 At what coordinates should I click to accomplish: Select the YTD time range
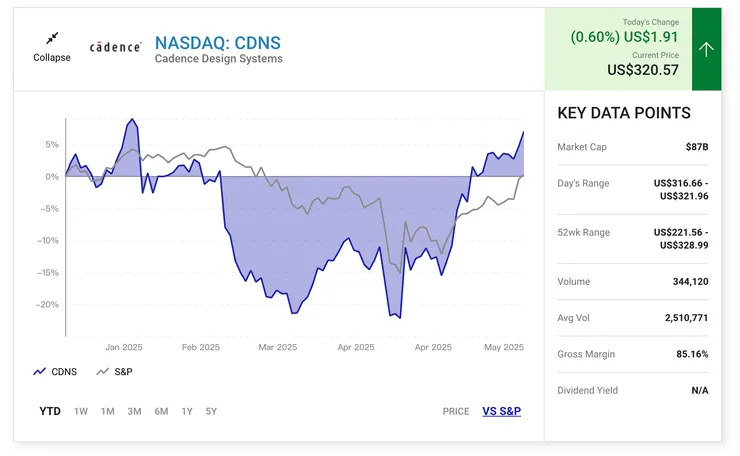[50, 411]
